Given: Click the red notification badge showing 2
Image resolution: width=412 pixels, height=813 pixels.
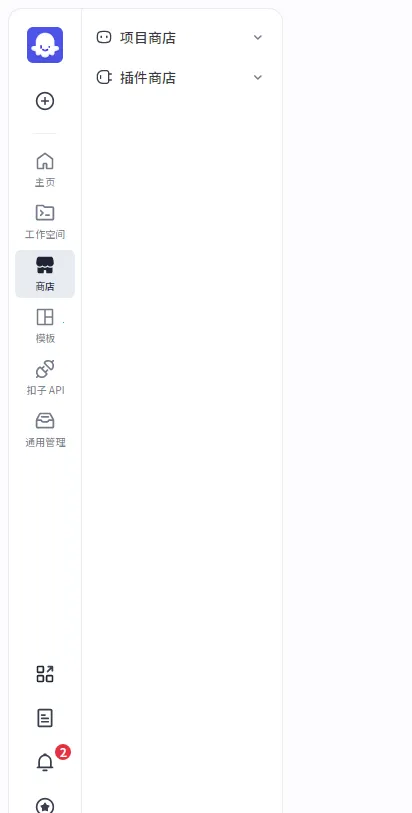Looking at the screenshot, I should pos(63,752).
